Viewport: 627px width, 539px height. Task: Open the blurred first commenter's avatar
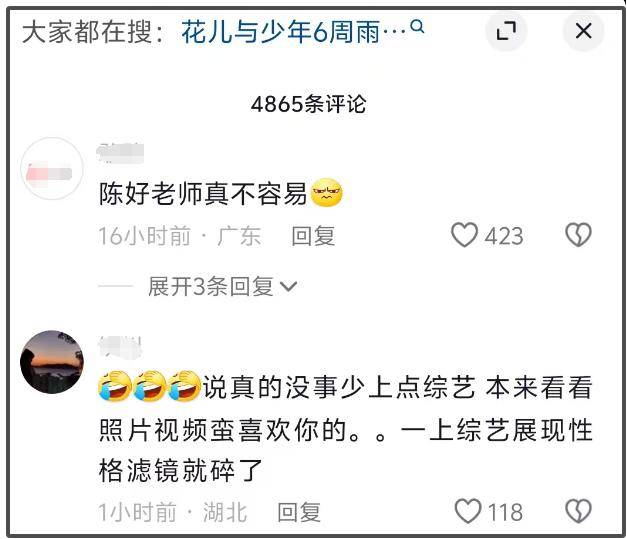52,168
